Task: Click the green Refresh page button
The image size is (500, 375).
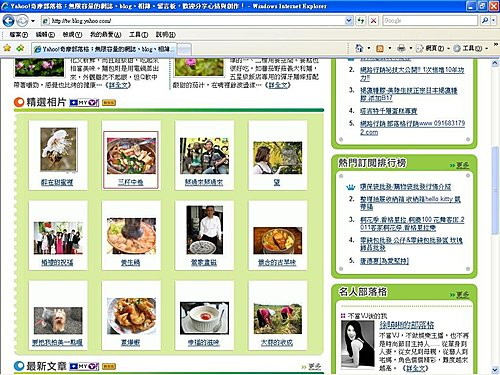Action: 361,21
